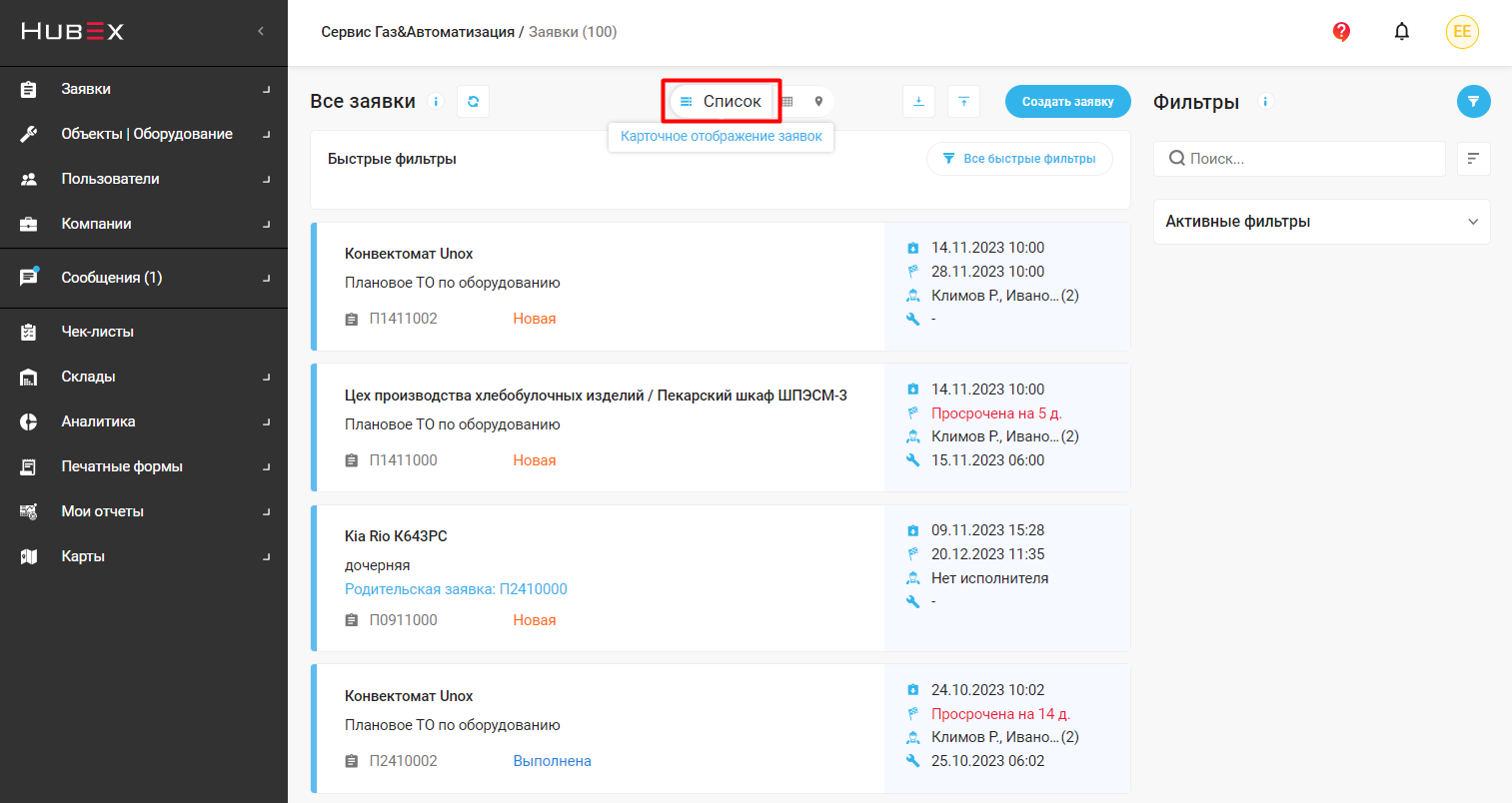Open the red help question icon
This screenshot has height=803, width=1512.
1341,32
